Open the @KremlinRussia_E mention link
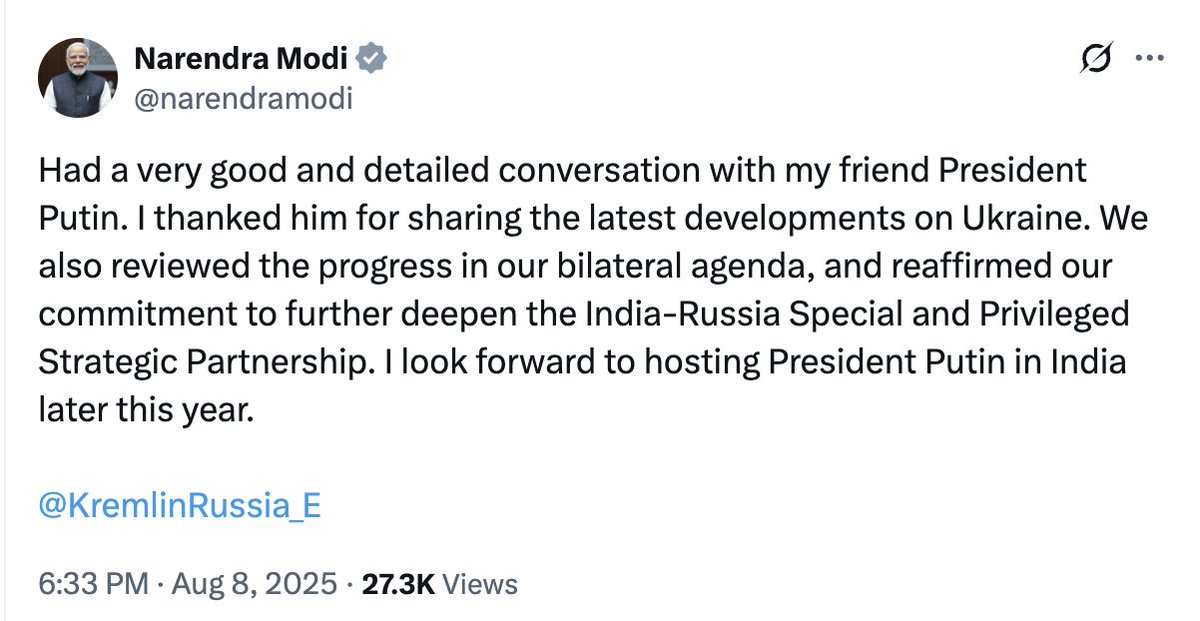Screen dimensions: 1200x621 180,505
